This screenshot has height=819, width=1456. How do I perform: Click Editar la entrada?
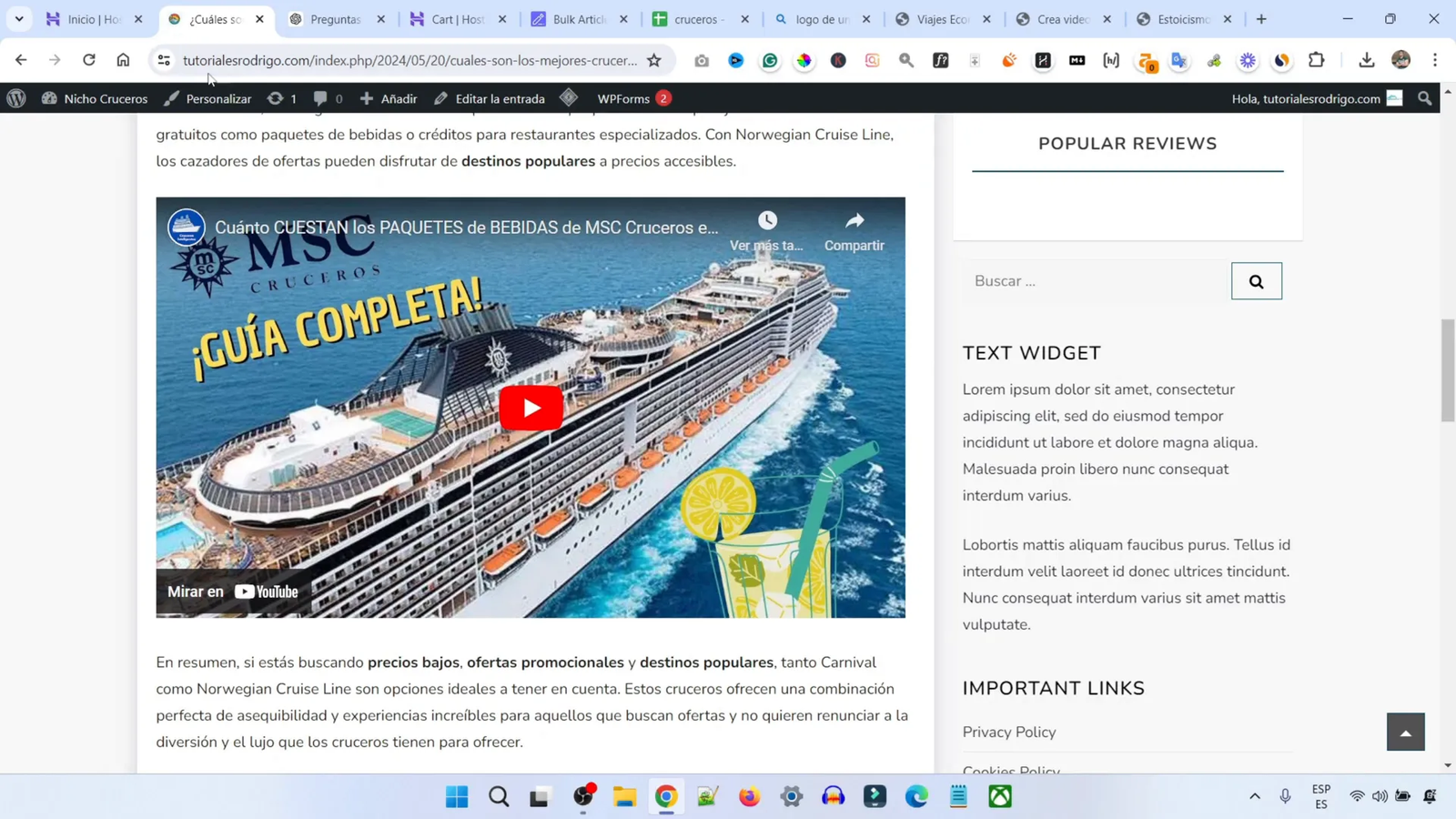[490, 98]
